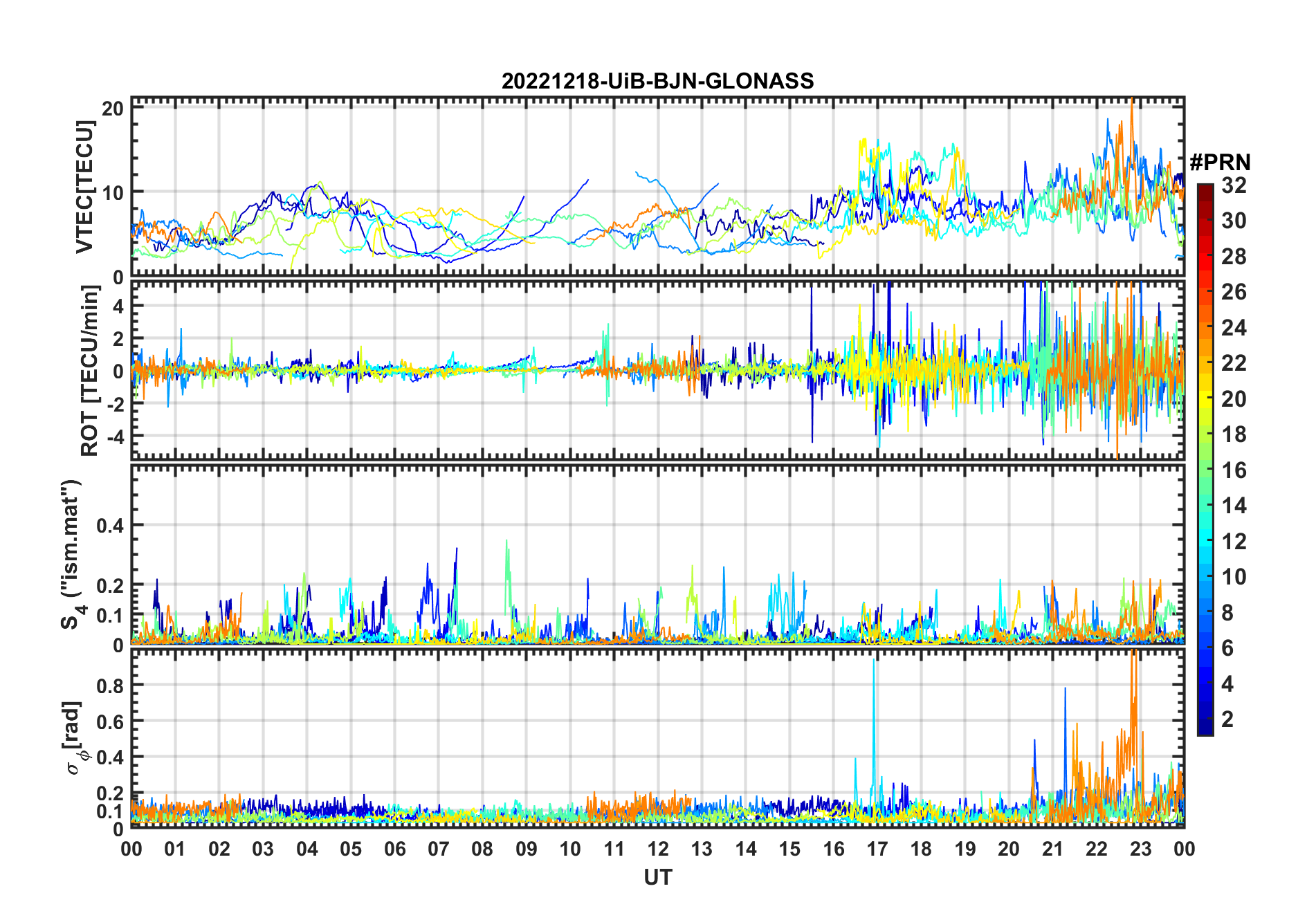Click colorbar tick label 32
Image resolution: width=1316 pixels, height=920 pixels.
pos(1234,185)
